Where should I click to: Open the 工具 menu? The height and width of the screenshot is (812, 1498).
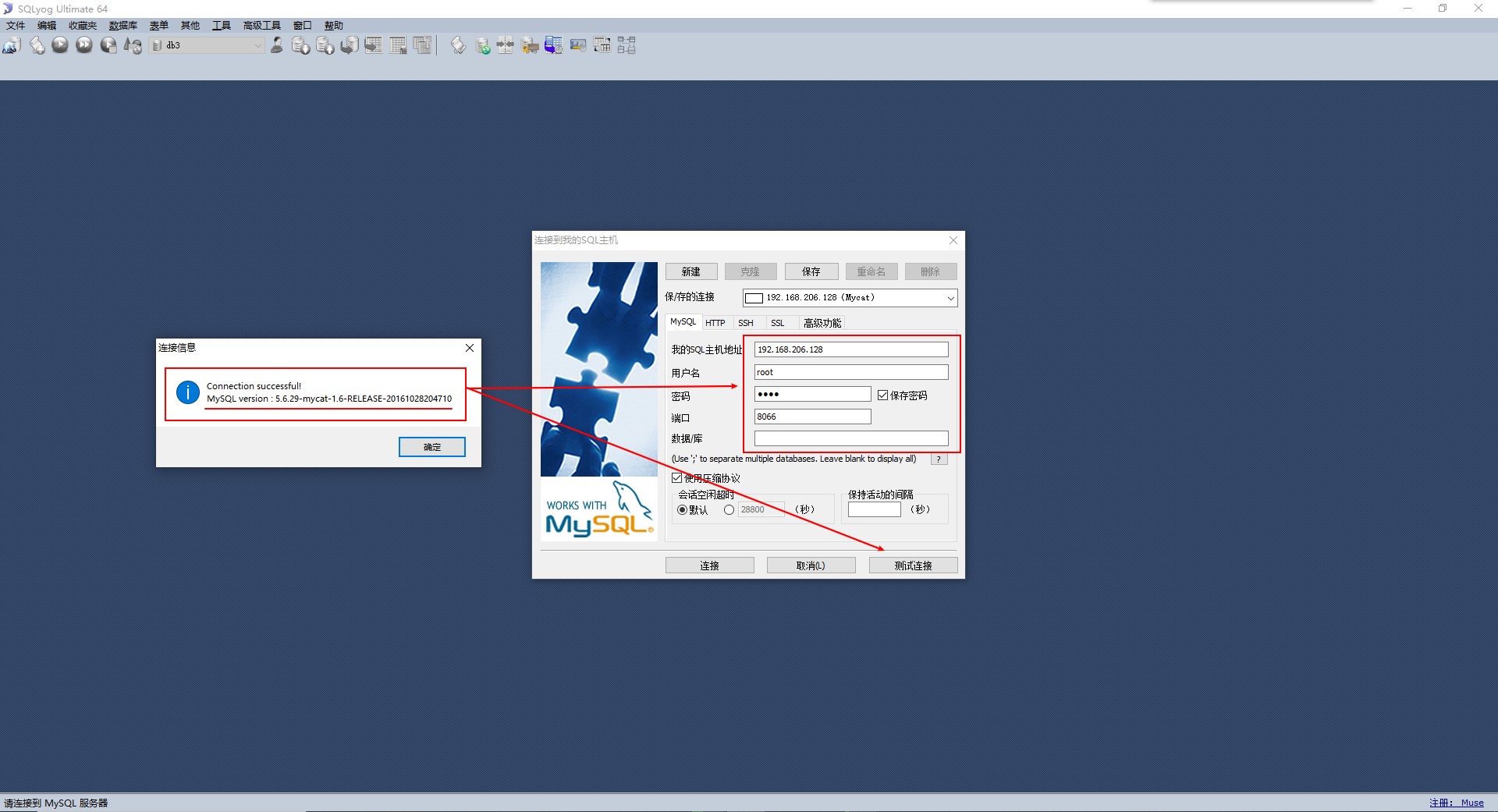(x=222, y=26)
